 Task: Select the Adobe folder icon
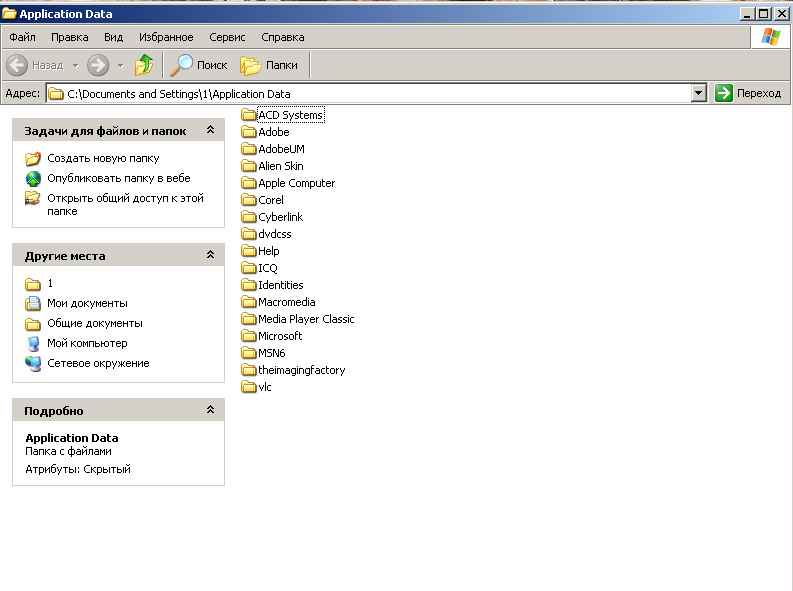(x=248, y=132)
